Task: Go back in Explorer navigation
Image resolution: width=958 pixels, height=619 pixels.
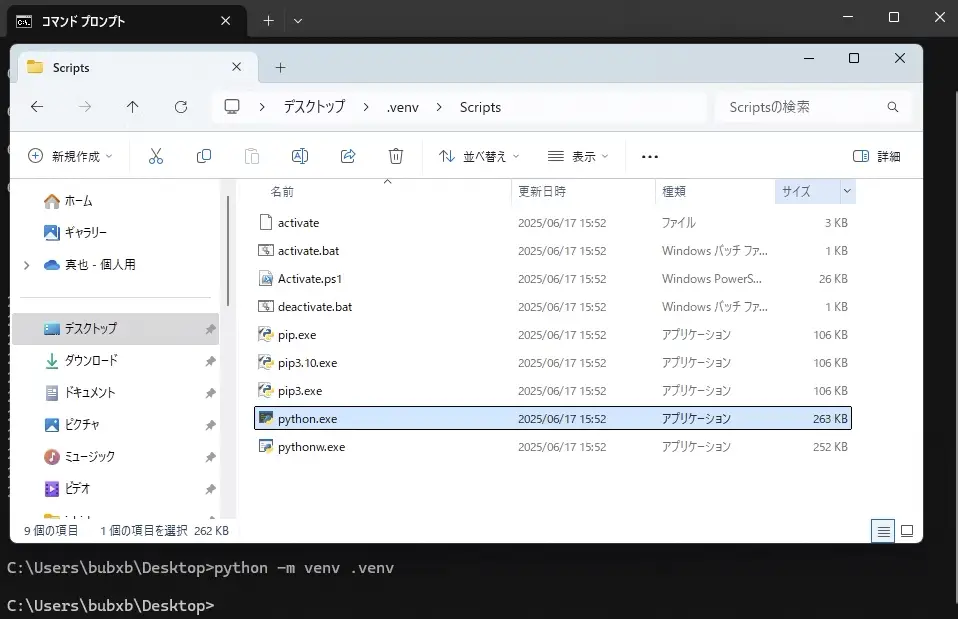Action: 37,107
